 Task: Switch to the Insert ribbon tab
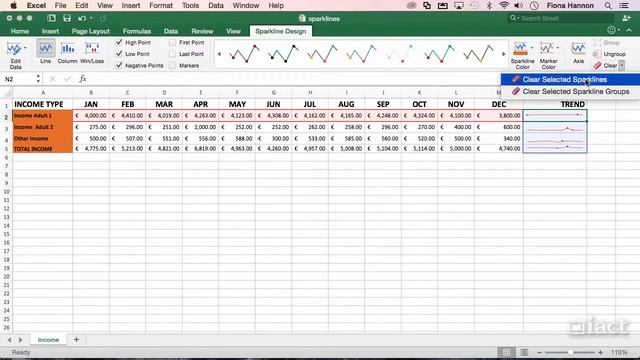pos(50,31)
